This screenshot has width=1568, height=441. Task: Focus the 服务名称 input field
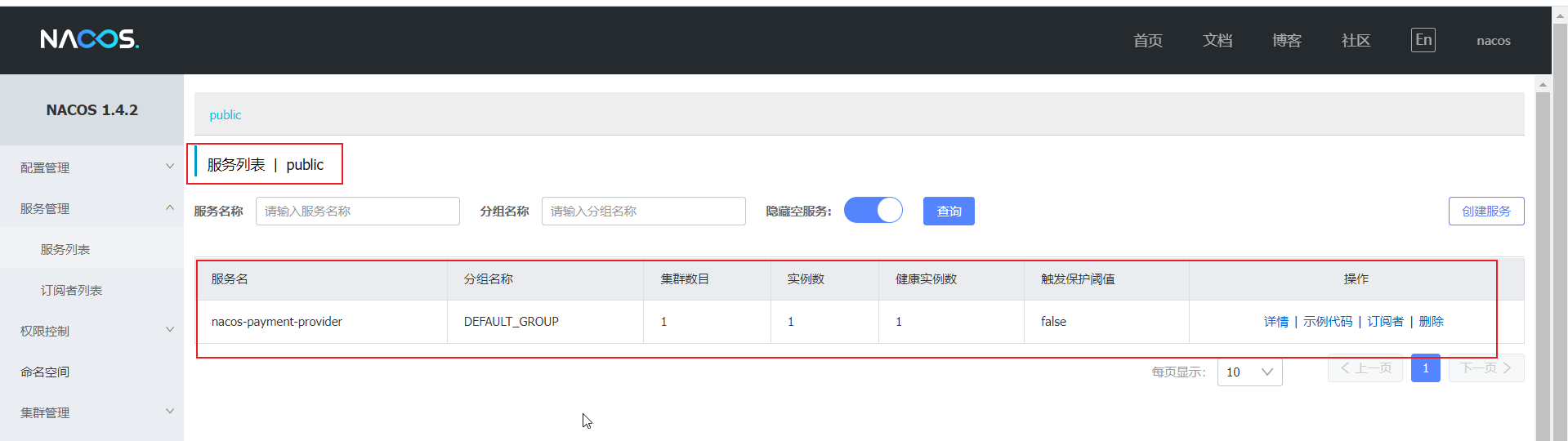tap(357, 211)
